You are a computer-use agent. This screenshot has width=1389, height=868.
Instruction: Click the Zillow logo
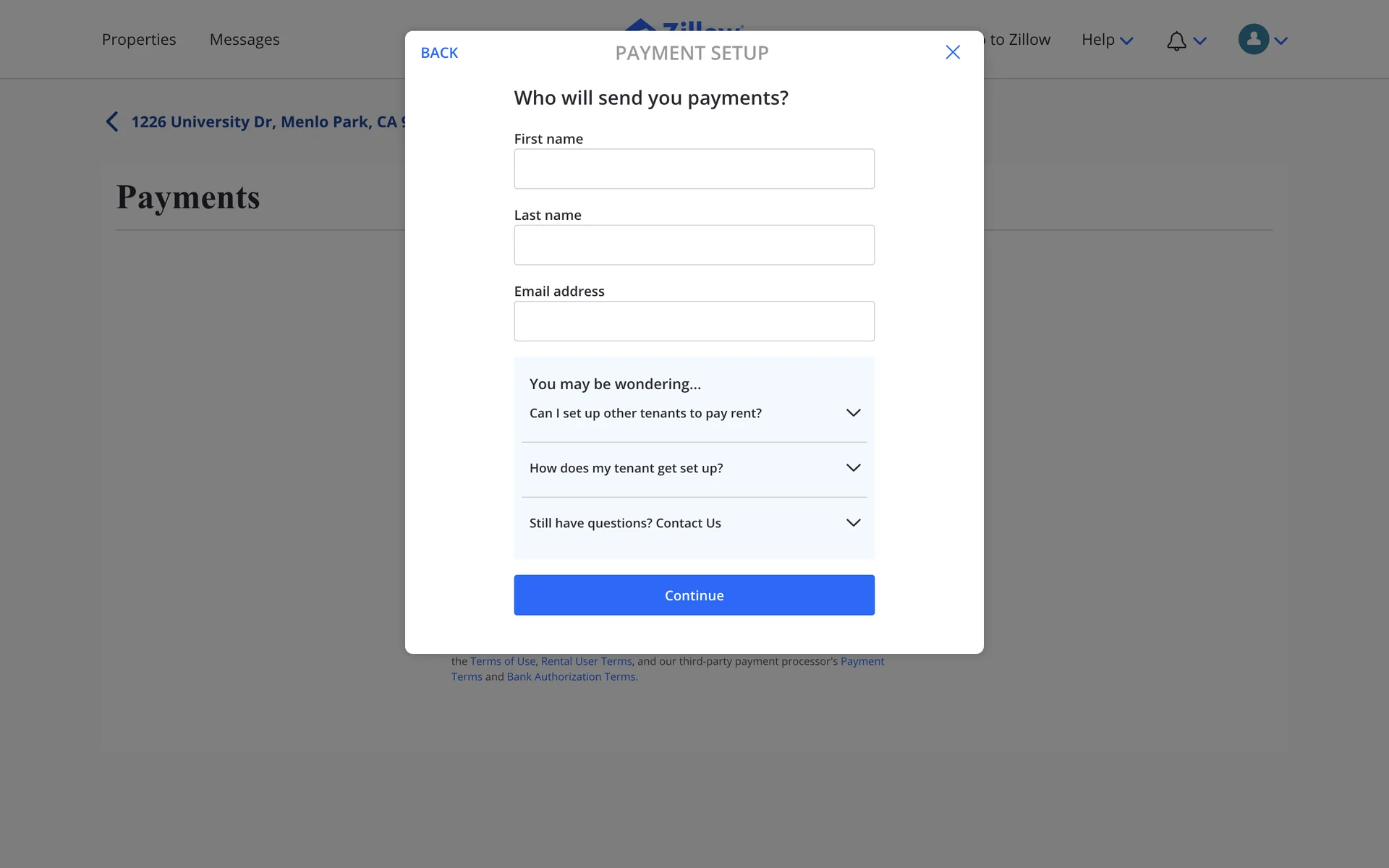pyautogui.click(x=684, y=25)
